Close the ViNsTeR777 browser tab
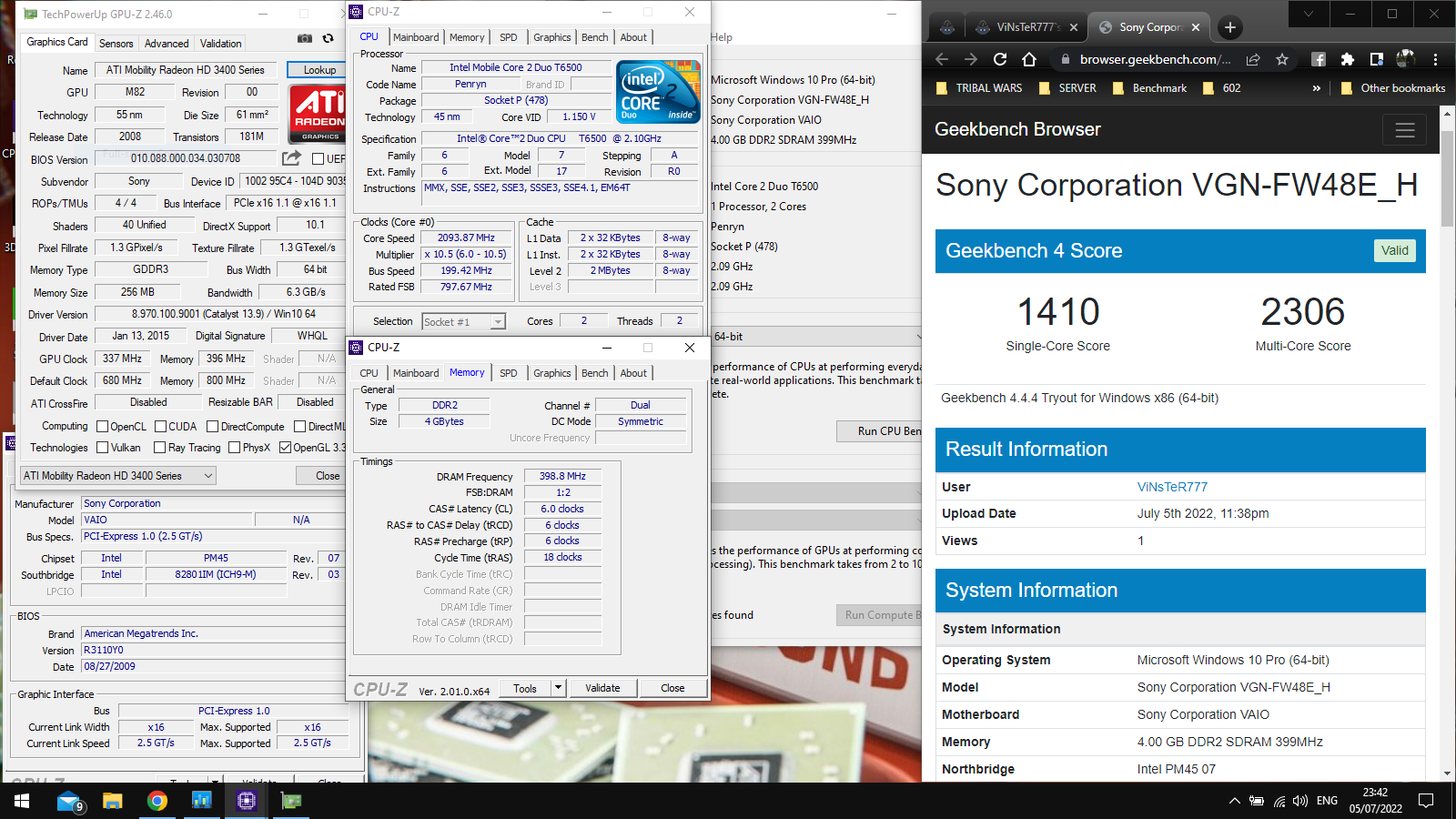The image size is (1456, 819). tap(1074, 27)
